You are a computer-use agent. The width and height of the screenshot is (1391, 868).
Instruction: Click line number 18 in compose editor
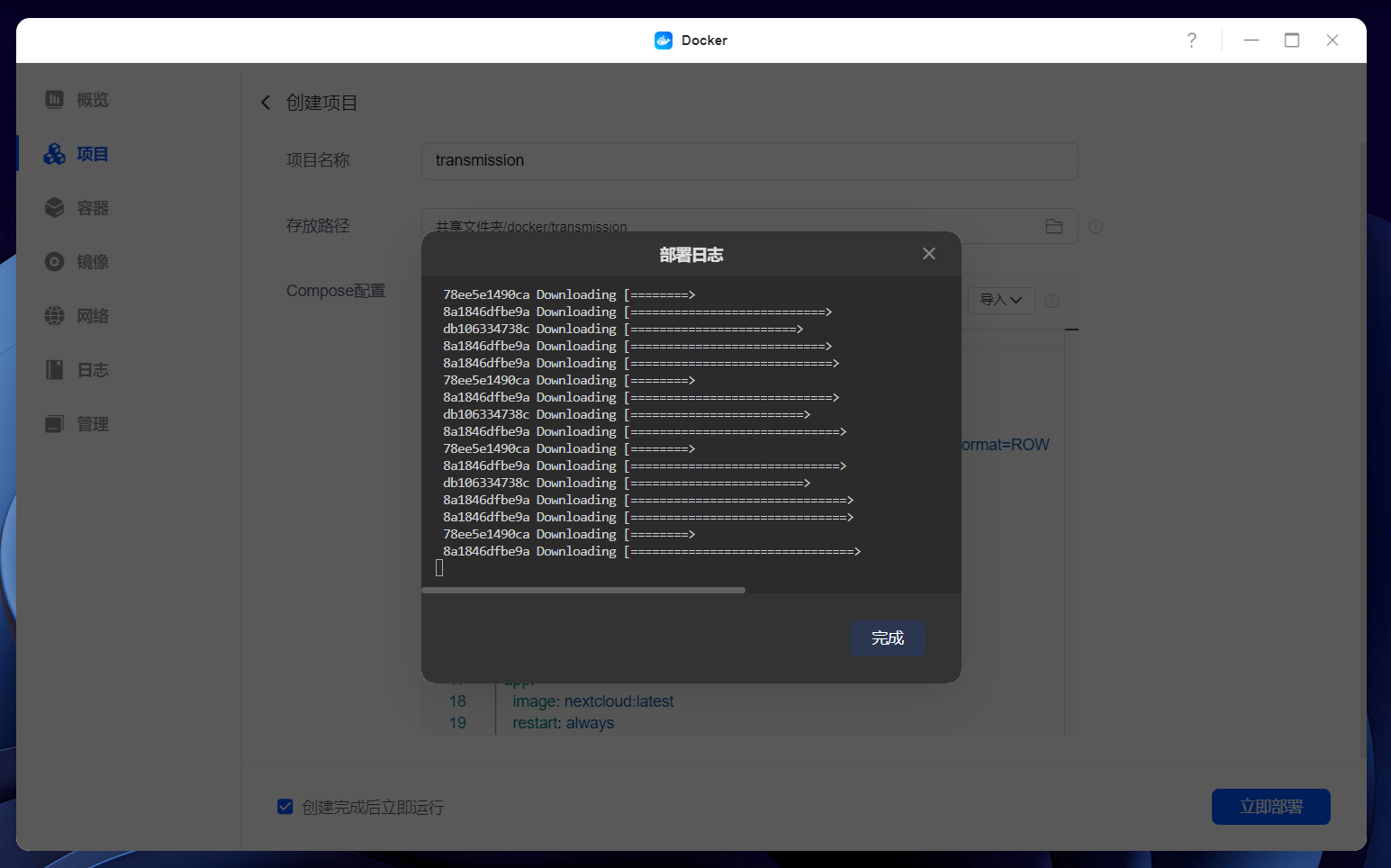pos(457,701)
